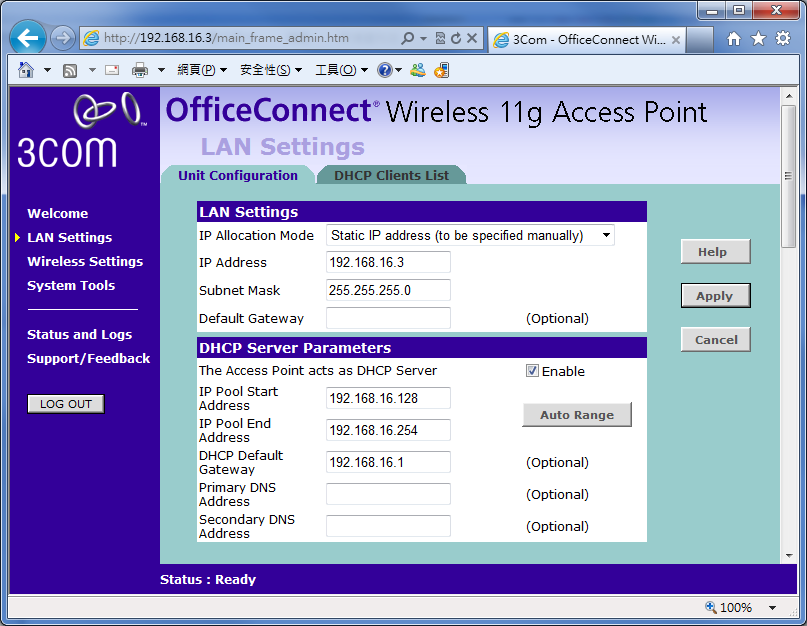Click the vertical scrollbar thumb

click(x=788, y=177)
